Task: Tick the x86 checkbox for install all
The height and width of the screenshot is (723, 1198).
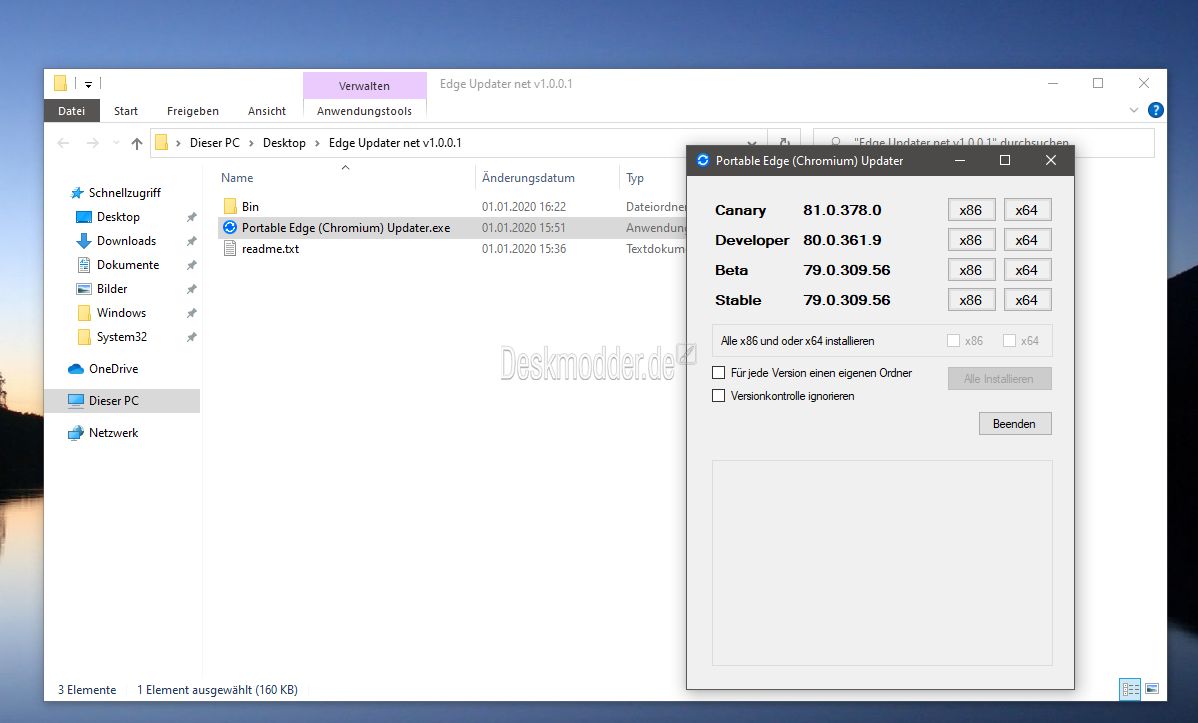Action: pos(953,341)
